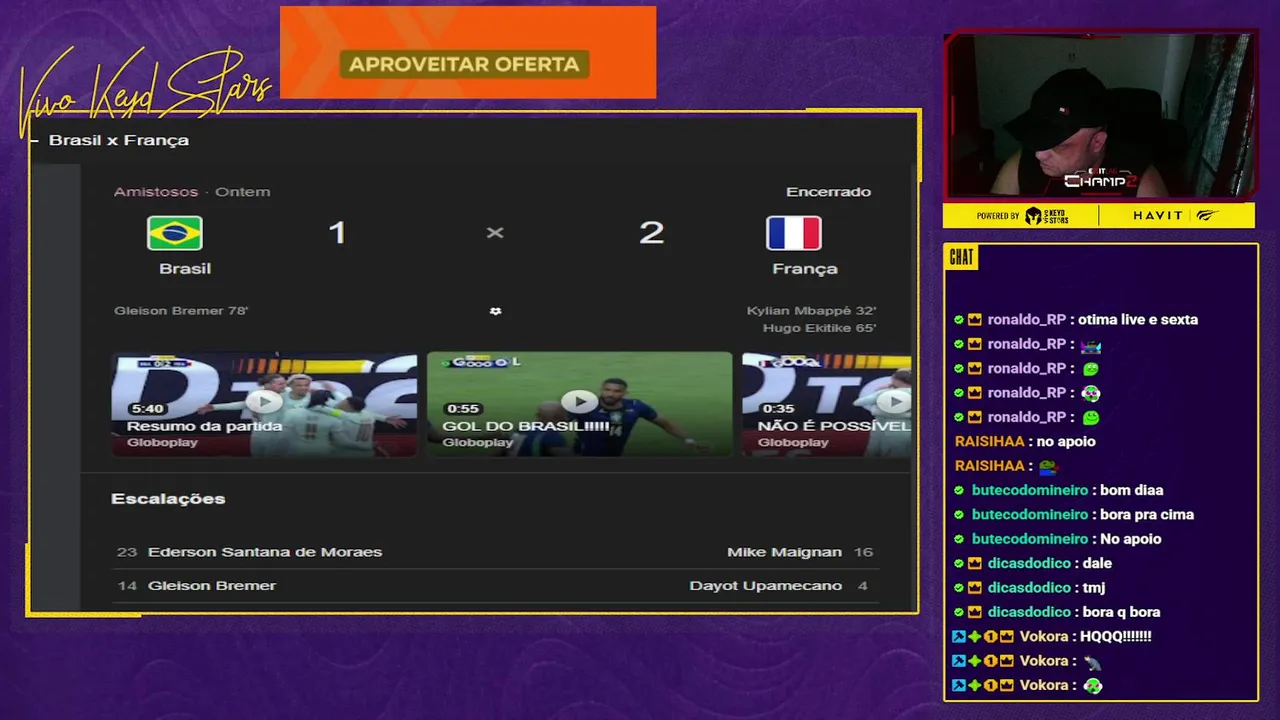Click scorer Gleison Bremer 78'

181,311
